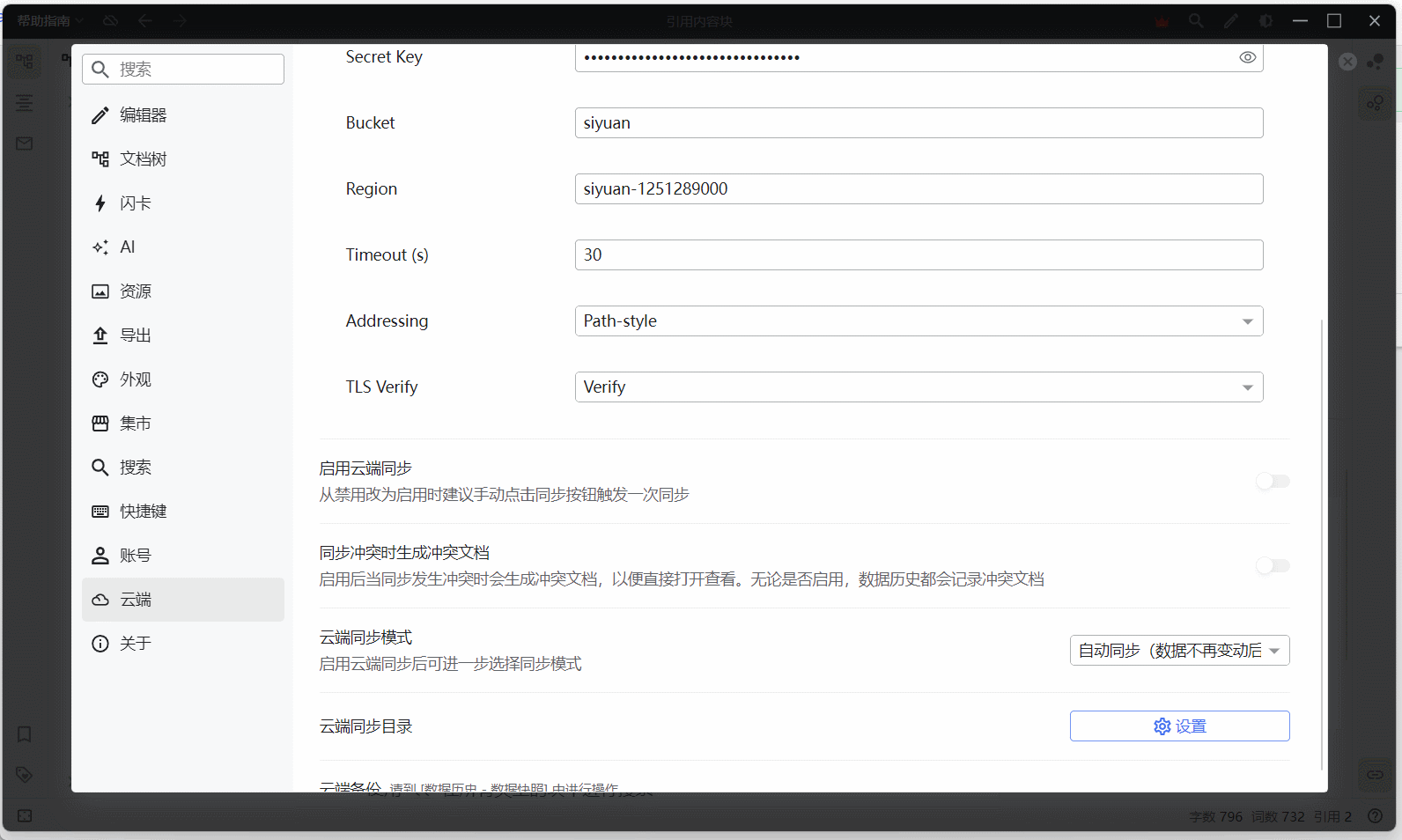Open the 云端同步模式 dropdown
1402x840 pixels.
(1178, 651)
